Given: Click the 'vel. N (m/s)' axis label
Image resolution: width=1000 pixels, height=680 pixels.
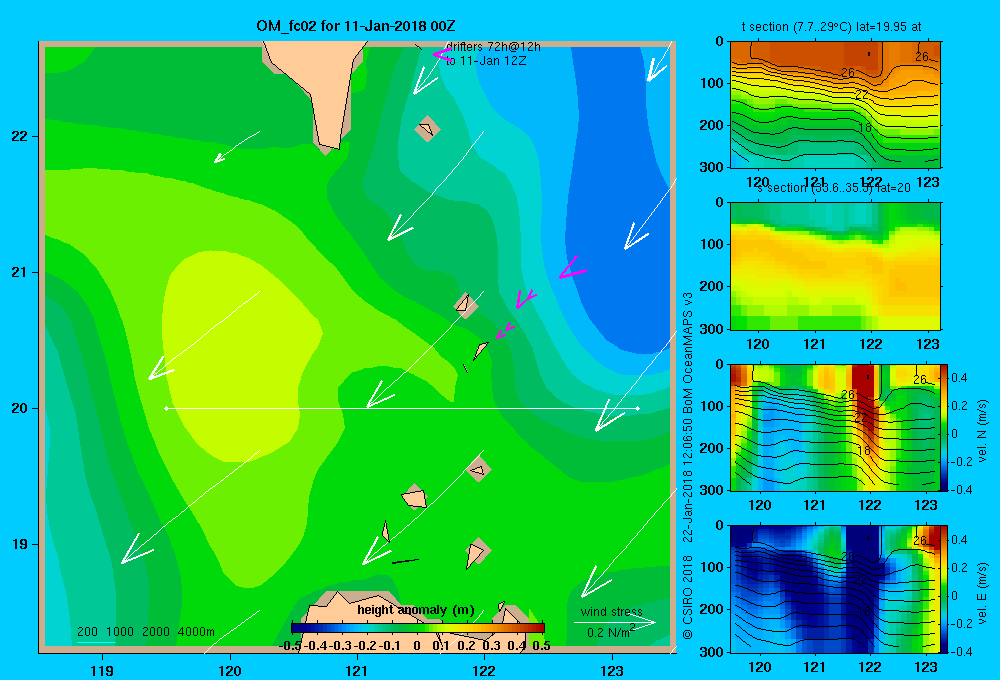Looking at the screenshot, I should pos(982,431).
